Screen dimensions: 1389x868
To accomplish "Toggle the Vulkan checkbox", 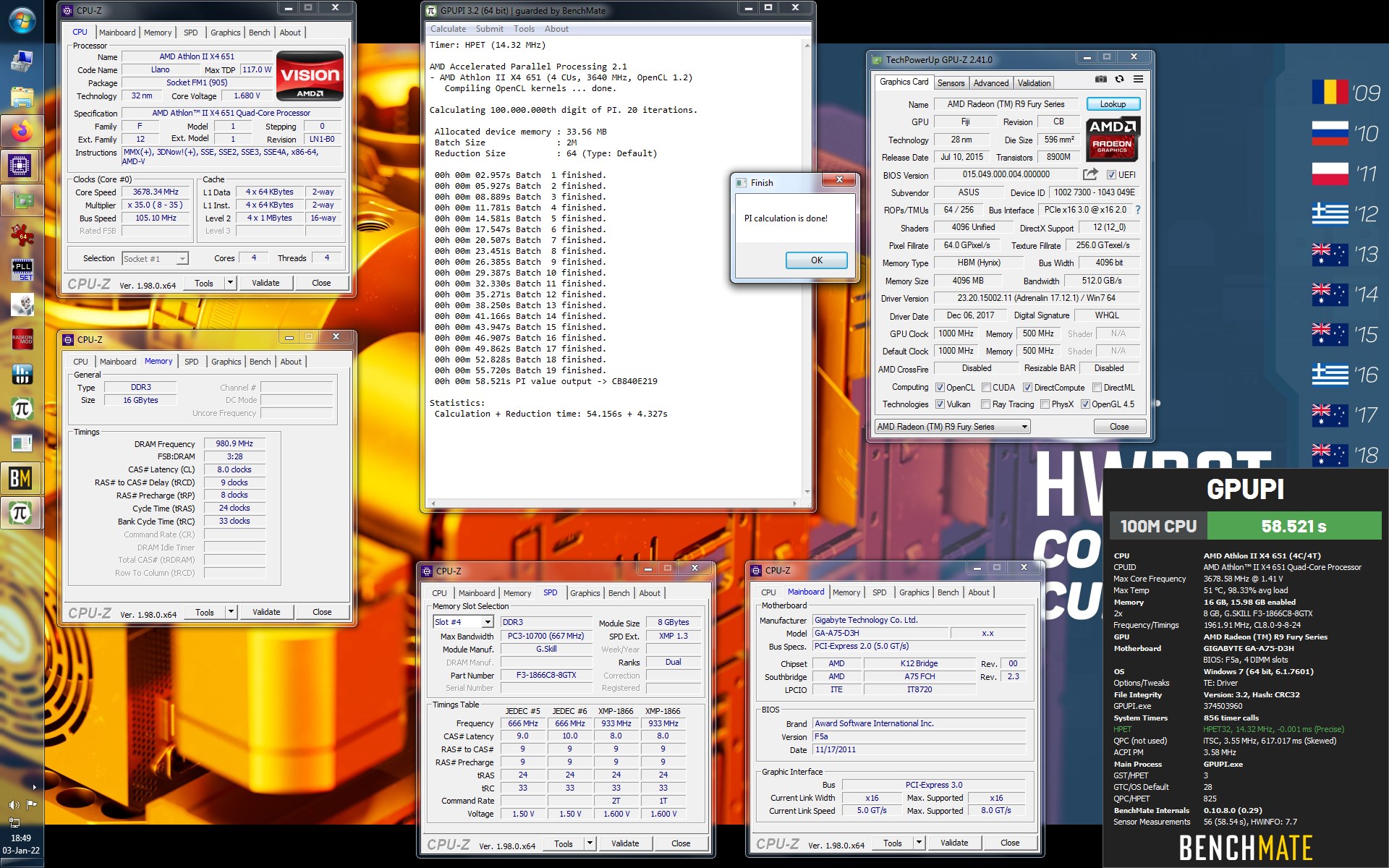I will click(x=940, y=404).
